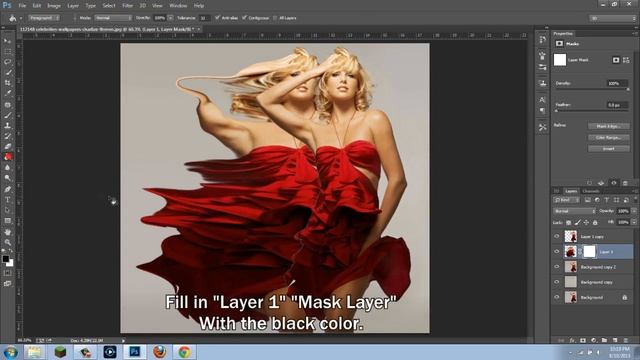Viewport: 640px width, 360px height.
Task: Click the Feather slider track
Action: [591, 111]
